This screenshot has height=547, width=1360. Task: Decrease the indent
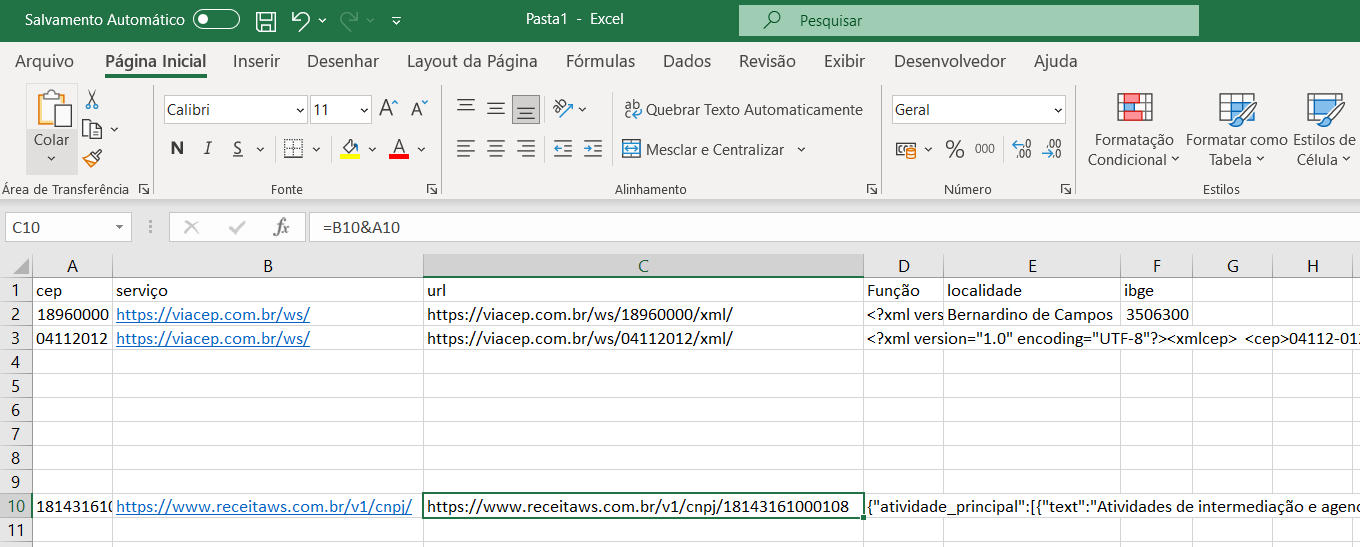[562, 149]
